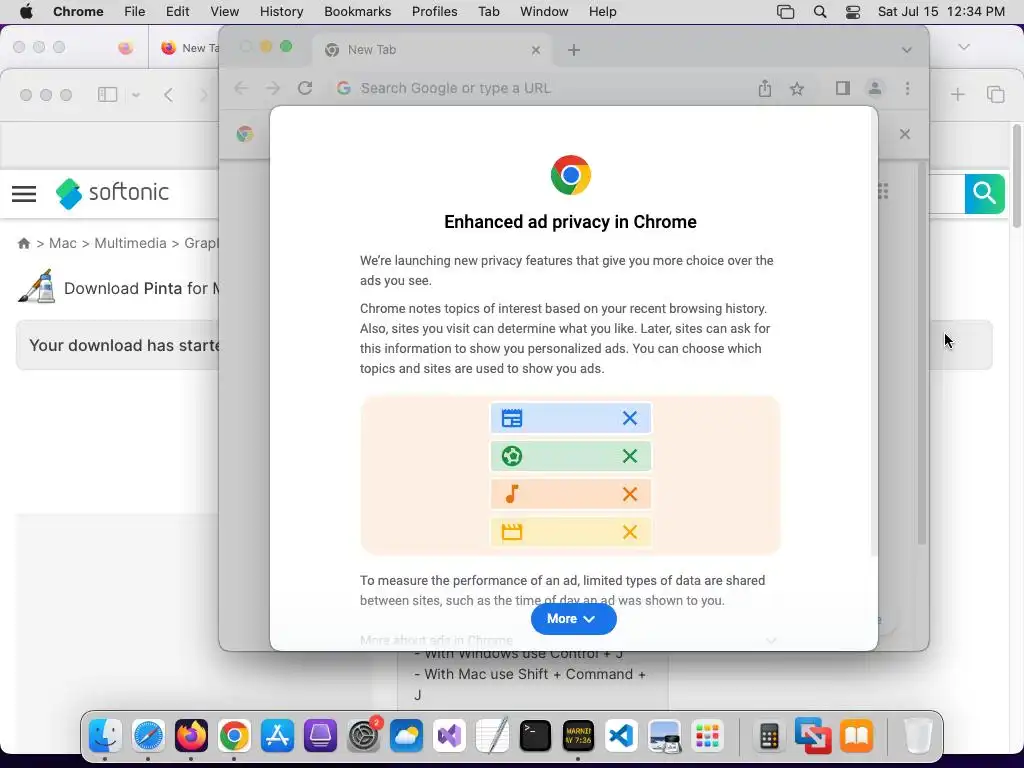
Task: Open the App Store from the Dock
Action: 277,736
